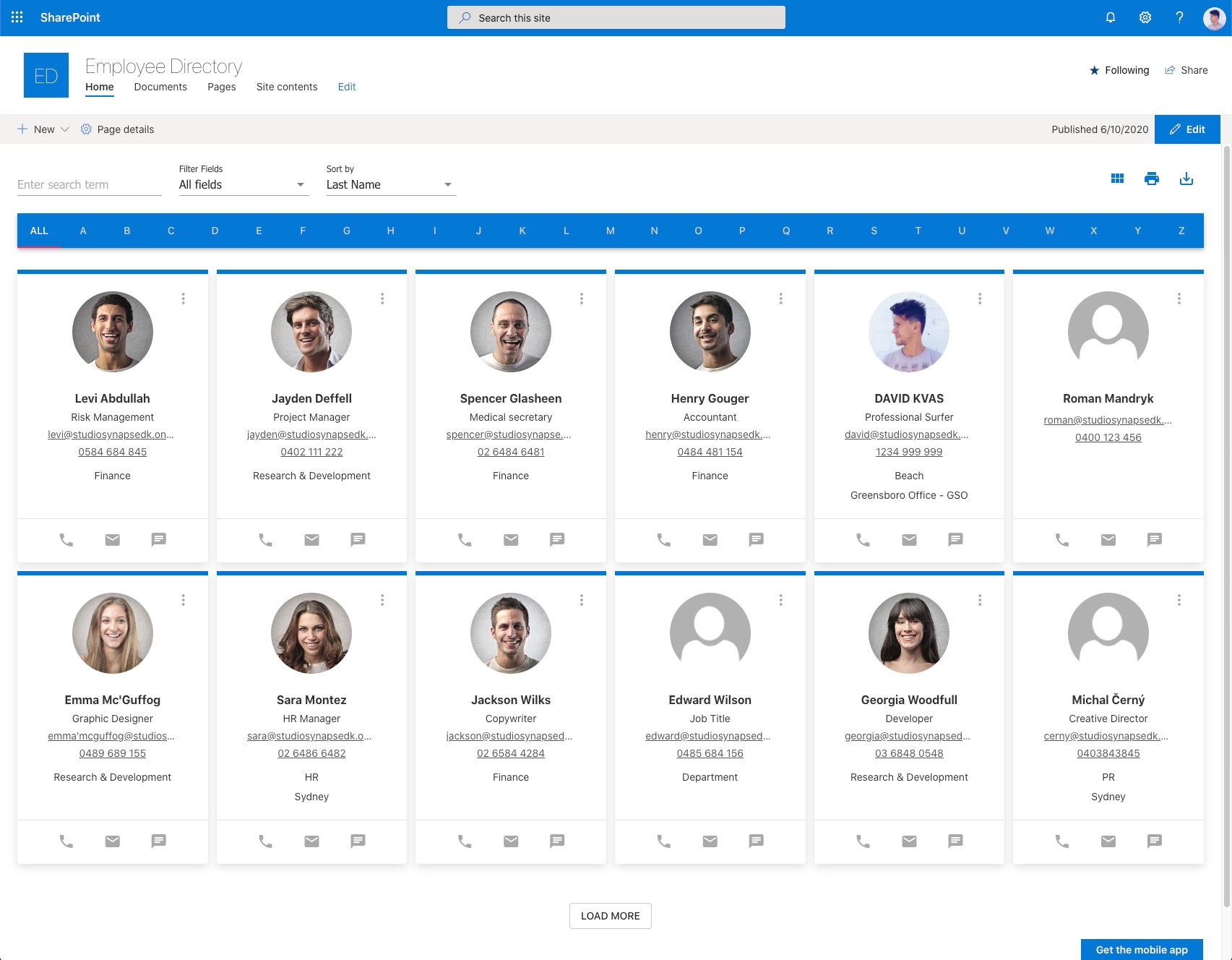Share the Employee Directory site
The width and height of the screenshot is (1232, 960).
click(x=1186, y=70)
